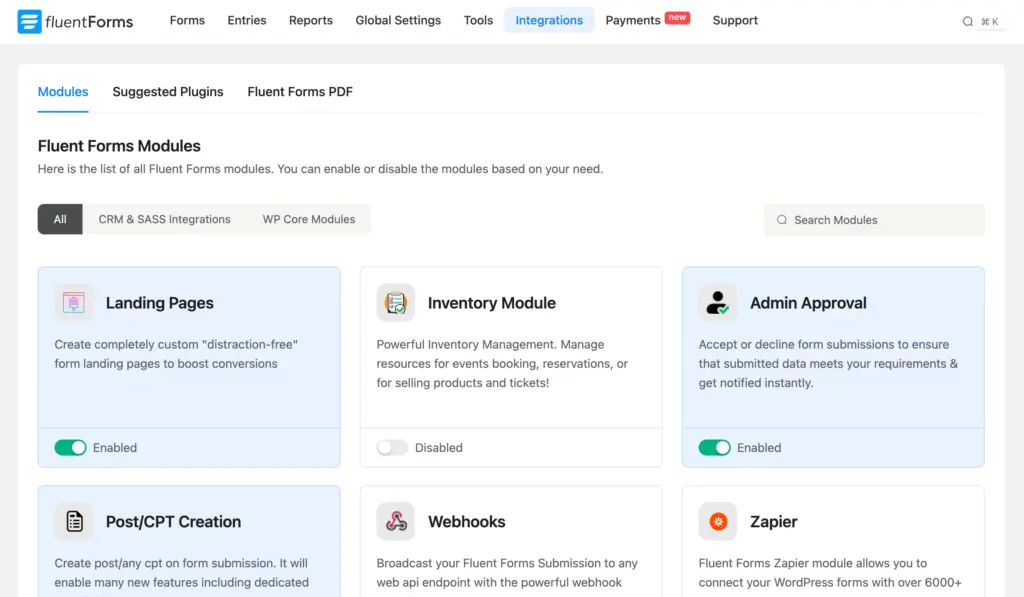Click the Enabled label on Landing Pages

tap(114, 447)
